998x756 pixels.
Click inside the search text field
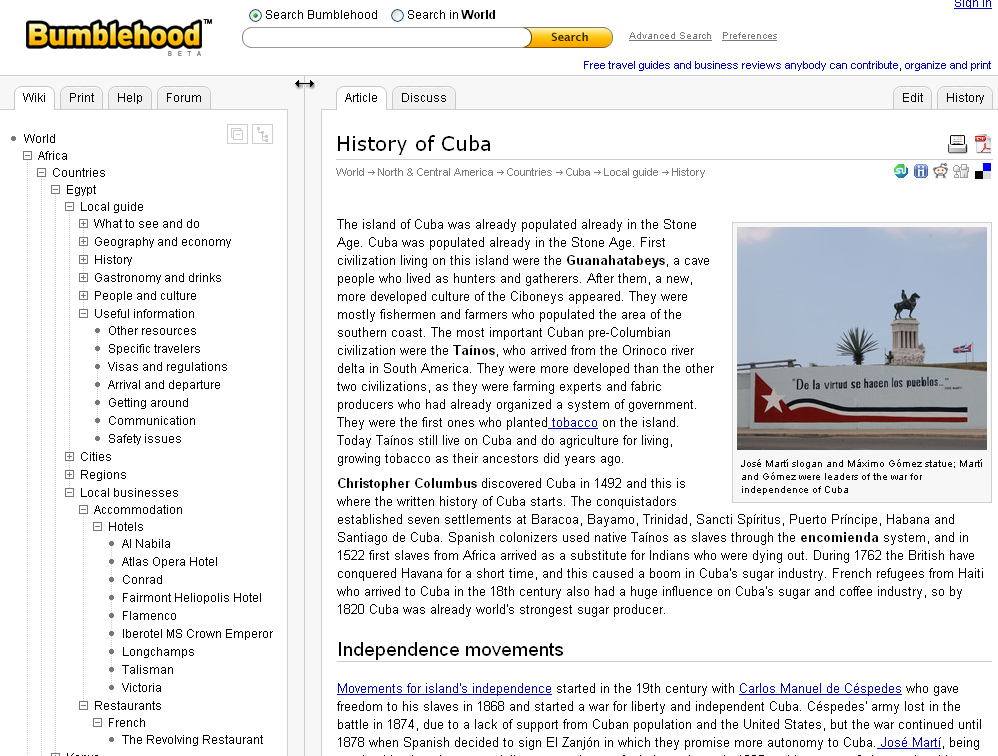click(x=386, y=38)
